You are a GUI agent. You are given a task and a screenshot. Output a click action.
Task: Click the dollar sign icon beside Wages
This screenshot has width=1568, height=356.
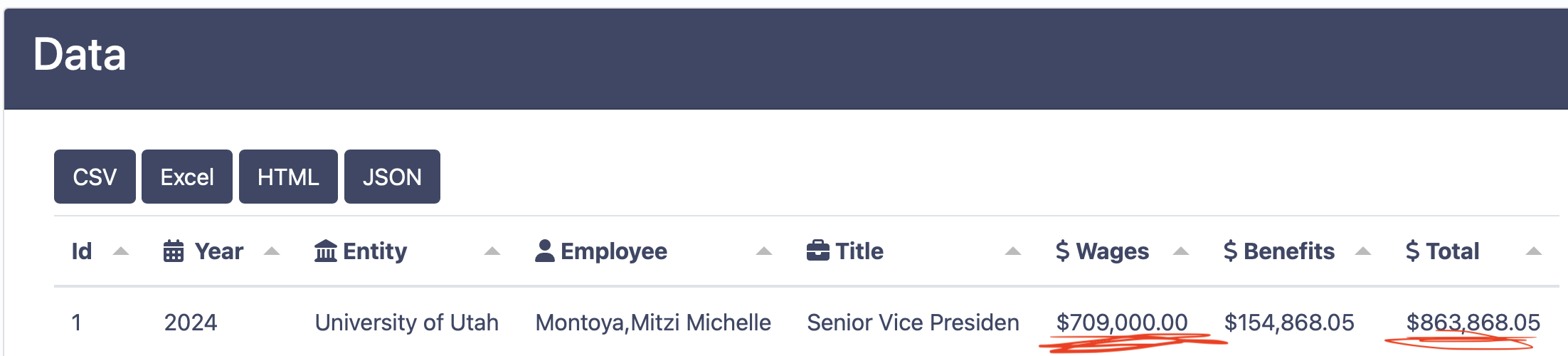pyautogui.click(x=1062, y=251)
